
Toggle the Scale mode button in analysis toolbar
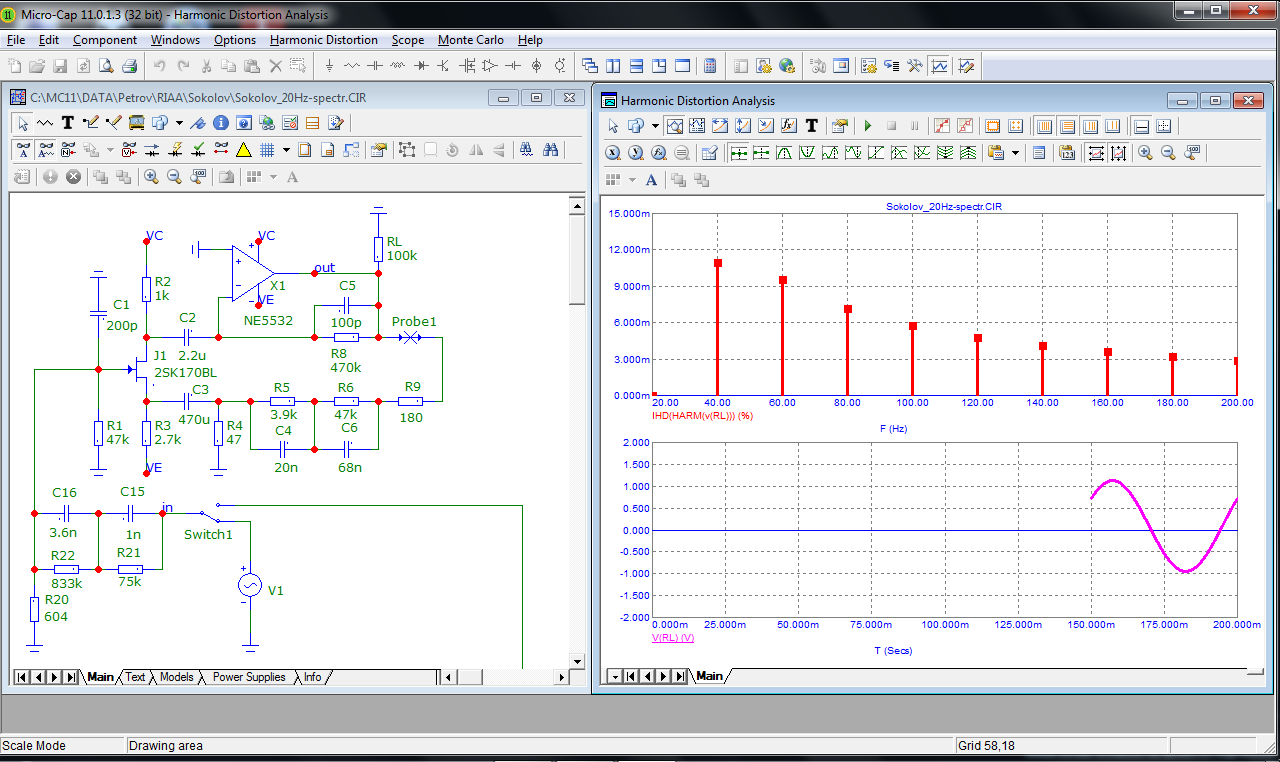676,126
